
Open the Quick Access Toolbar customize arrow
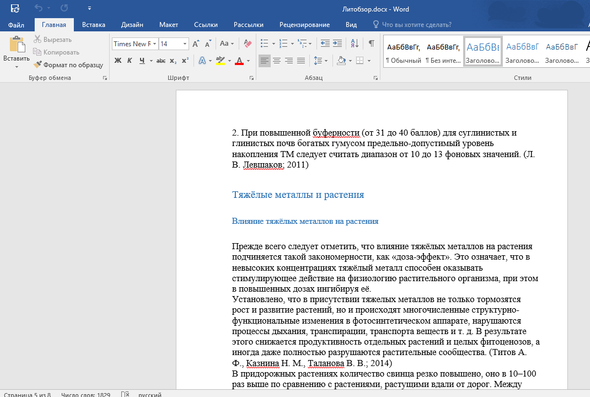89,8
